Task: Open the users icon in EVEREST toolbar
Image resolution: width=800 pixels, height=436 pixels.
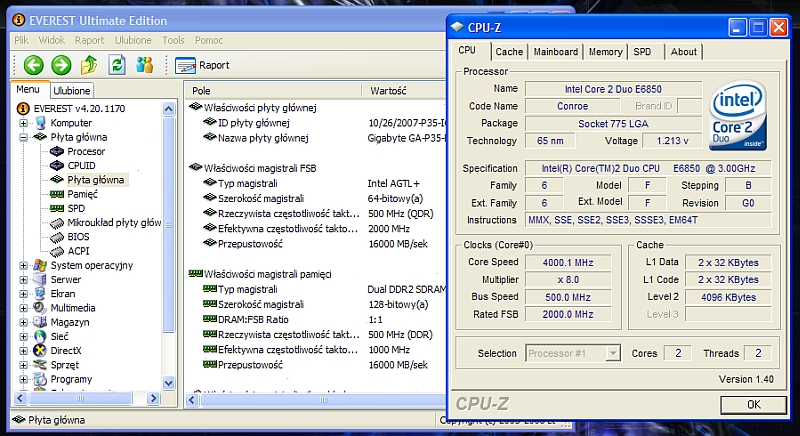Action: click(x=144, y=65)
